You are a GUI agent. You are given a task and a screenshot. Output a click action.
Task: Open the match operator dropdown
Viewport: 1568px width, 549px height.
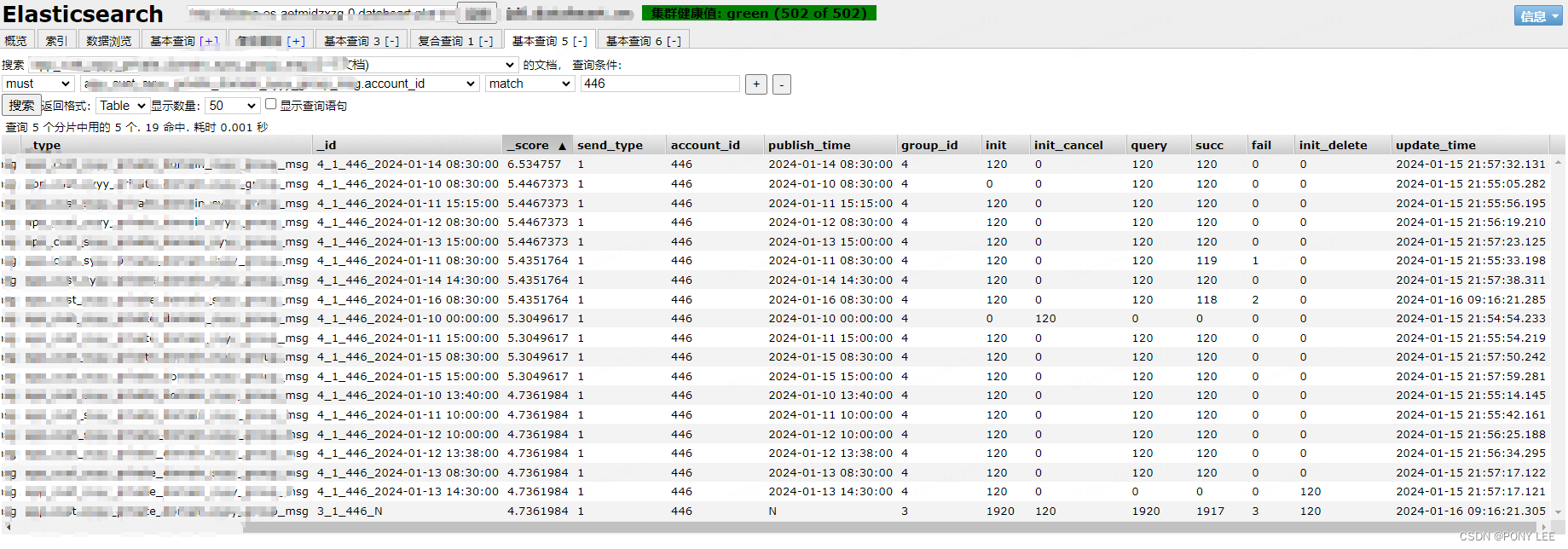(529, 84)
